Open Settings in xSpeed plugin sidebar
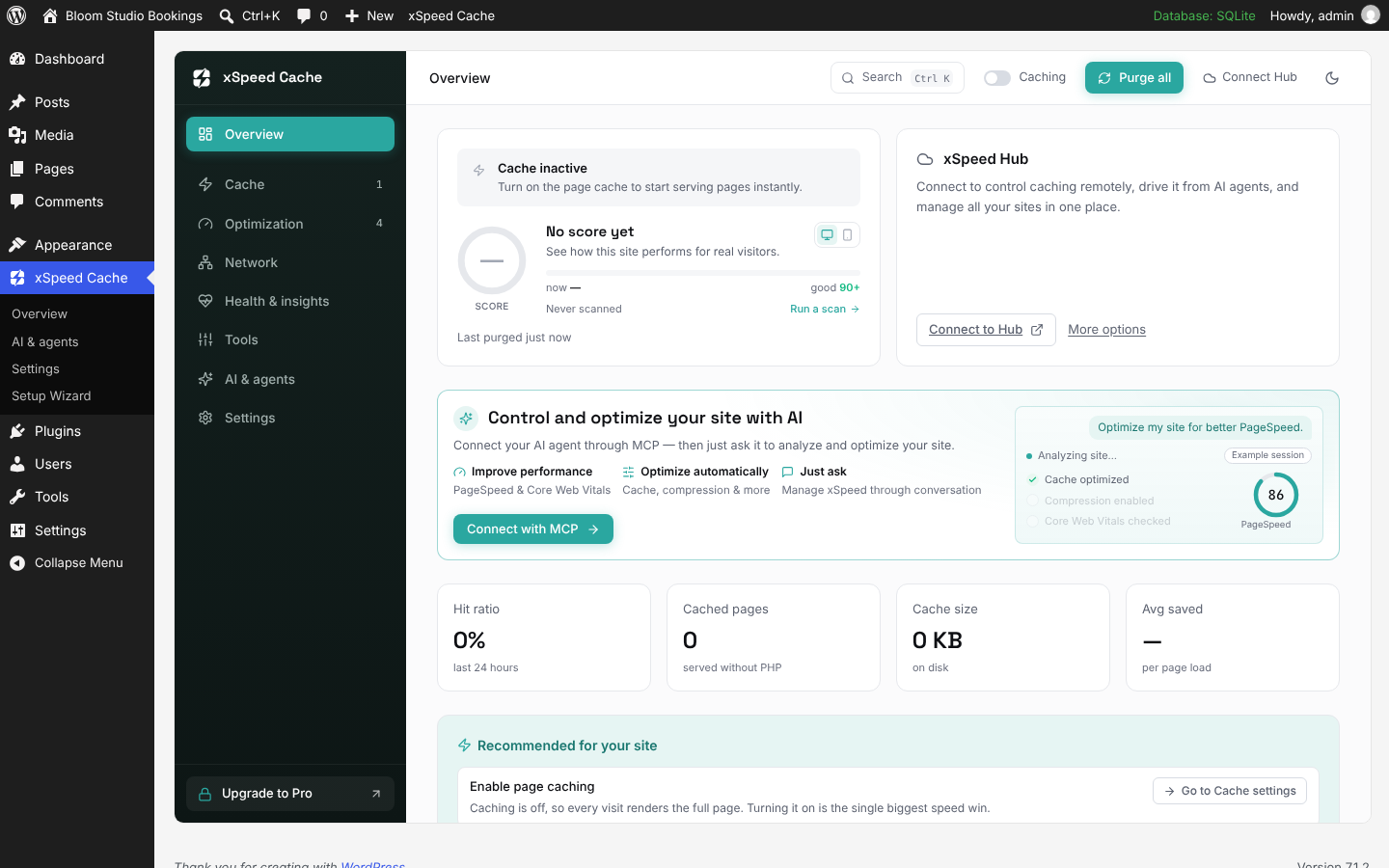 pyautogui.click(x=290, y=418)
